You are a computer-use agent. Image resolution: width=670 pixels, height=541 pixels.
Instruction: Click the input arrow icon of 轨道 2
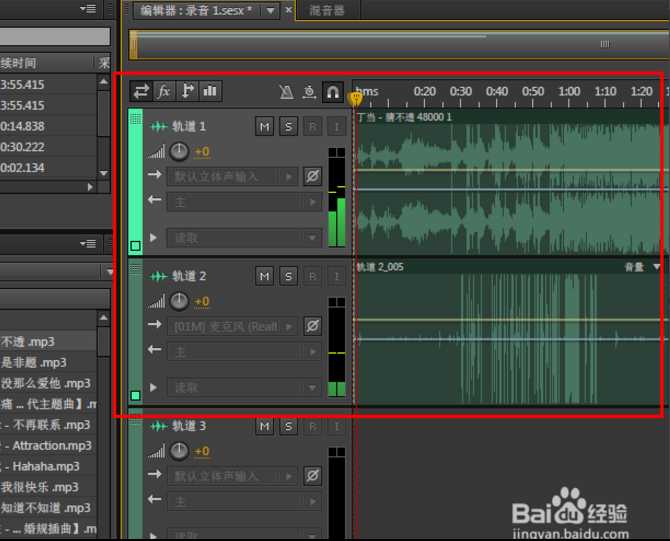tap(155, 325)
